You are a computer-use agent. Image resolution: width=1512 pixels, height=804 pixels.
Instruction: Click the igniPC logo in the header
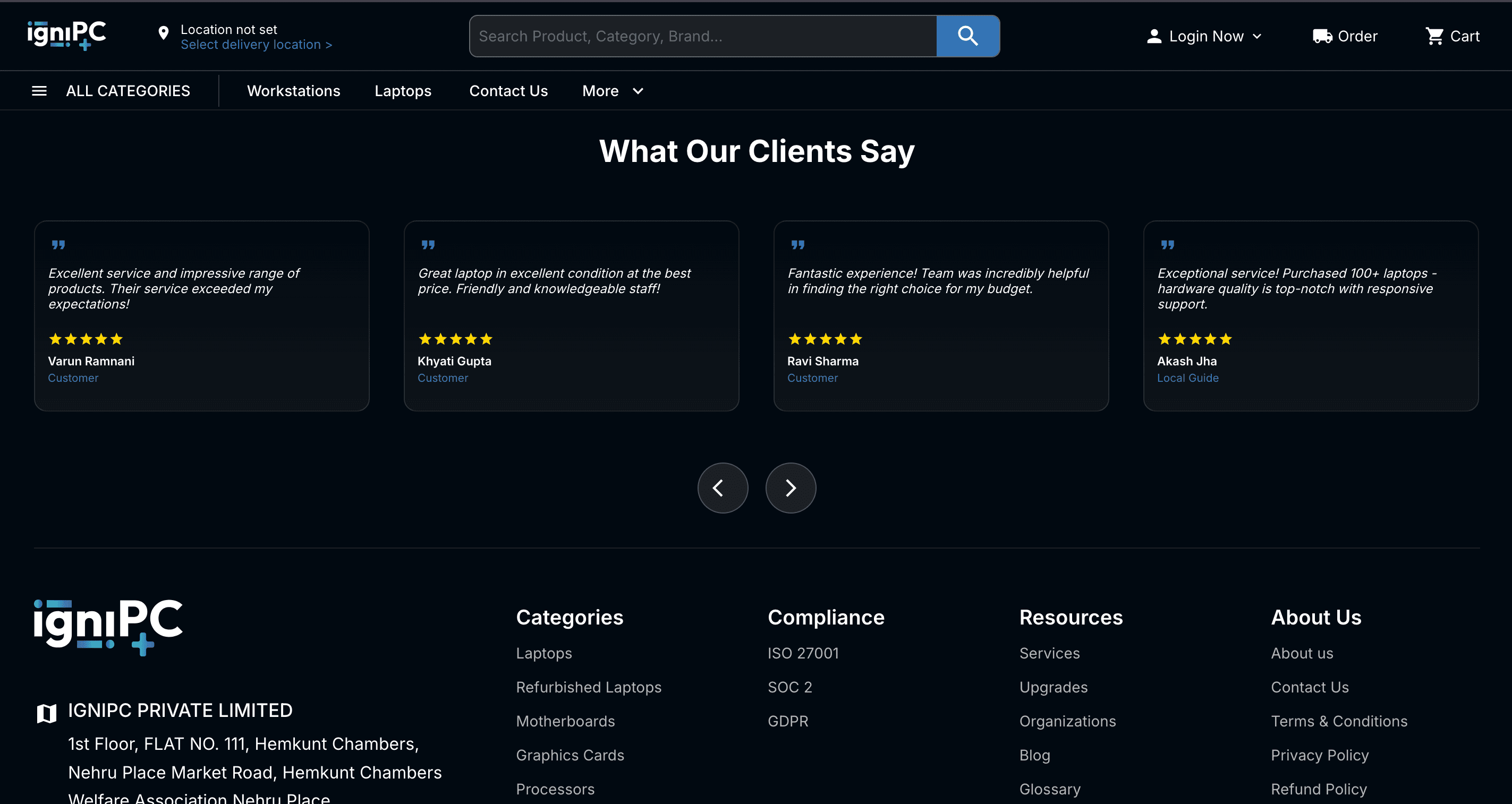pos(66,36)
